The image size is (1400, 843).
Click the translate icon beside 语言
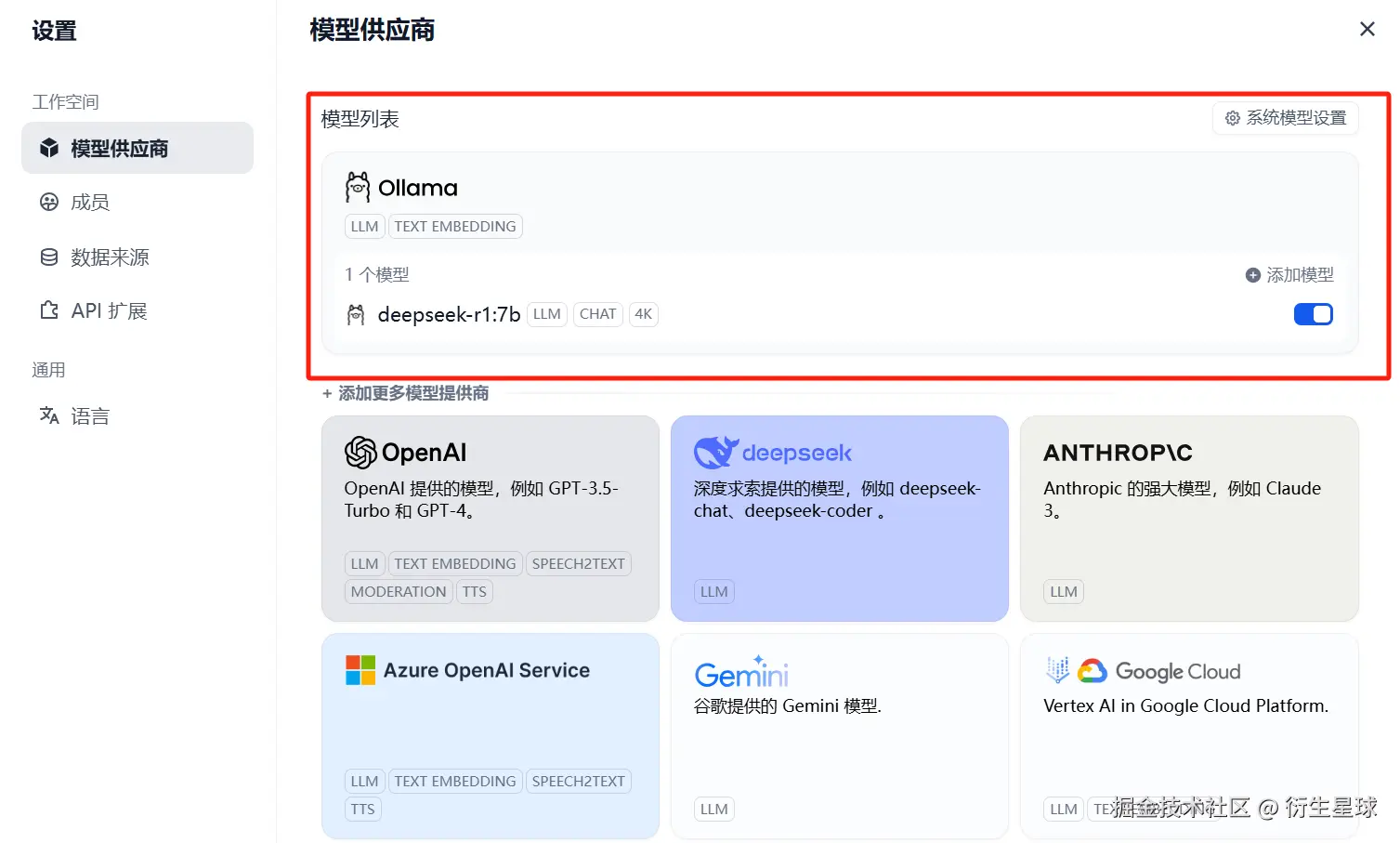pos(49,415)
